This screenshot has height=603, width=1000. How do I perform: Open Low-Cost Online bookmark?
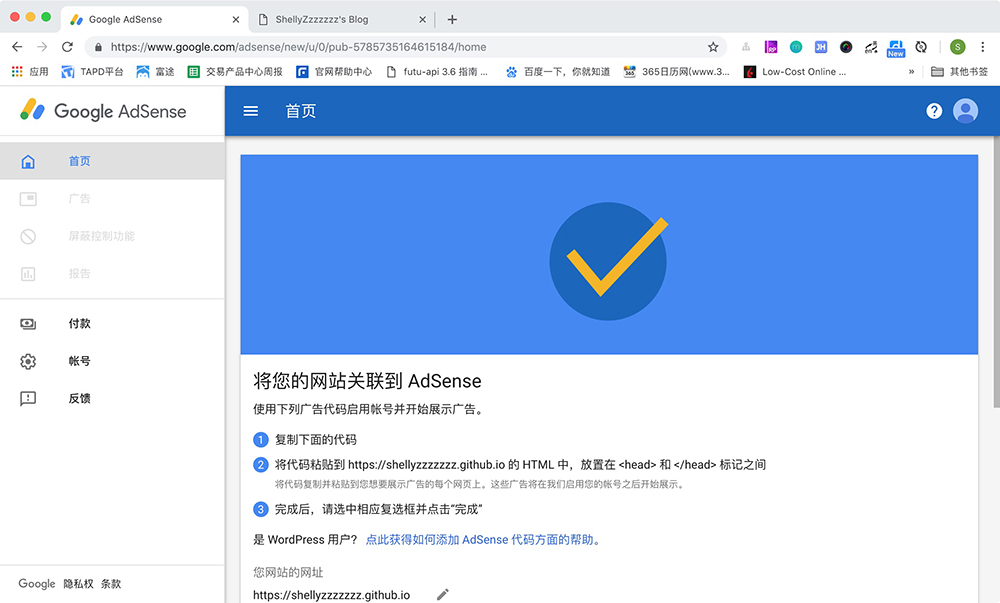point(795,71)
